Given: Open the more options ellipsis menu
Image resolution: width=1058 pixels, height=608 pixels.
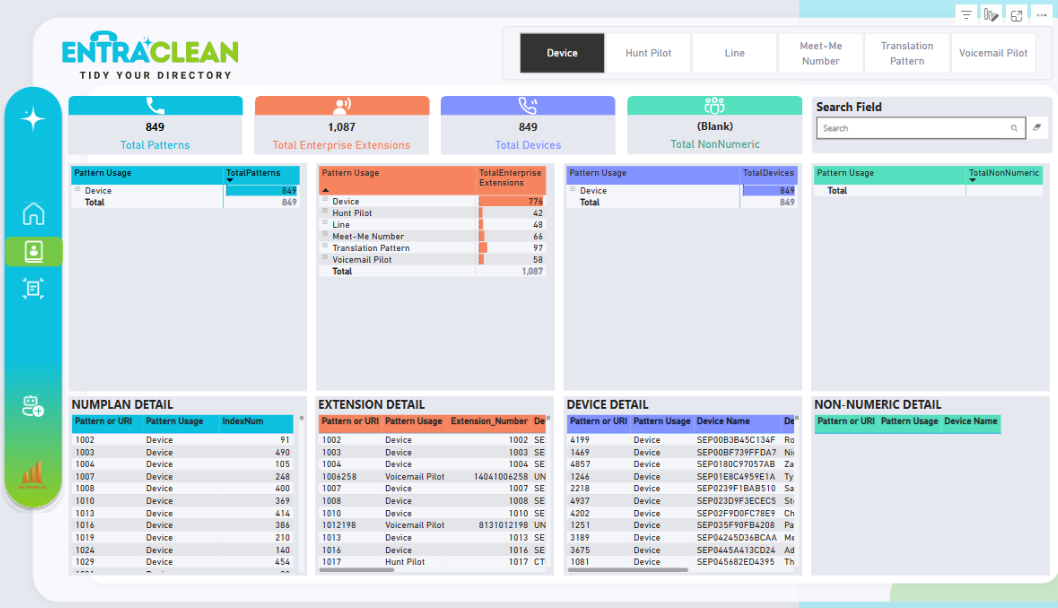Looking at the screenshot, I should click(1041, 15).
